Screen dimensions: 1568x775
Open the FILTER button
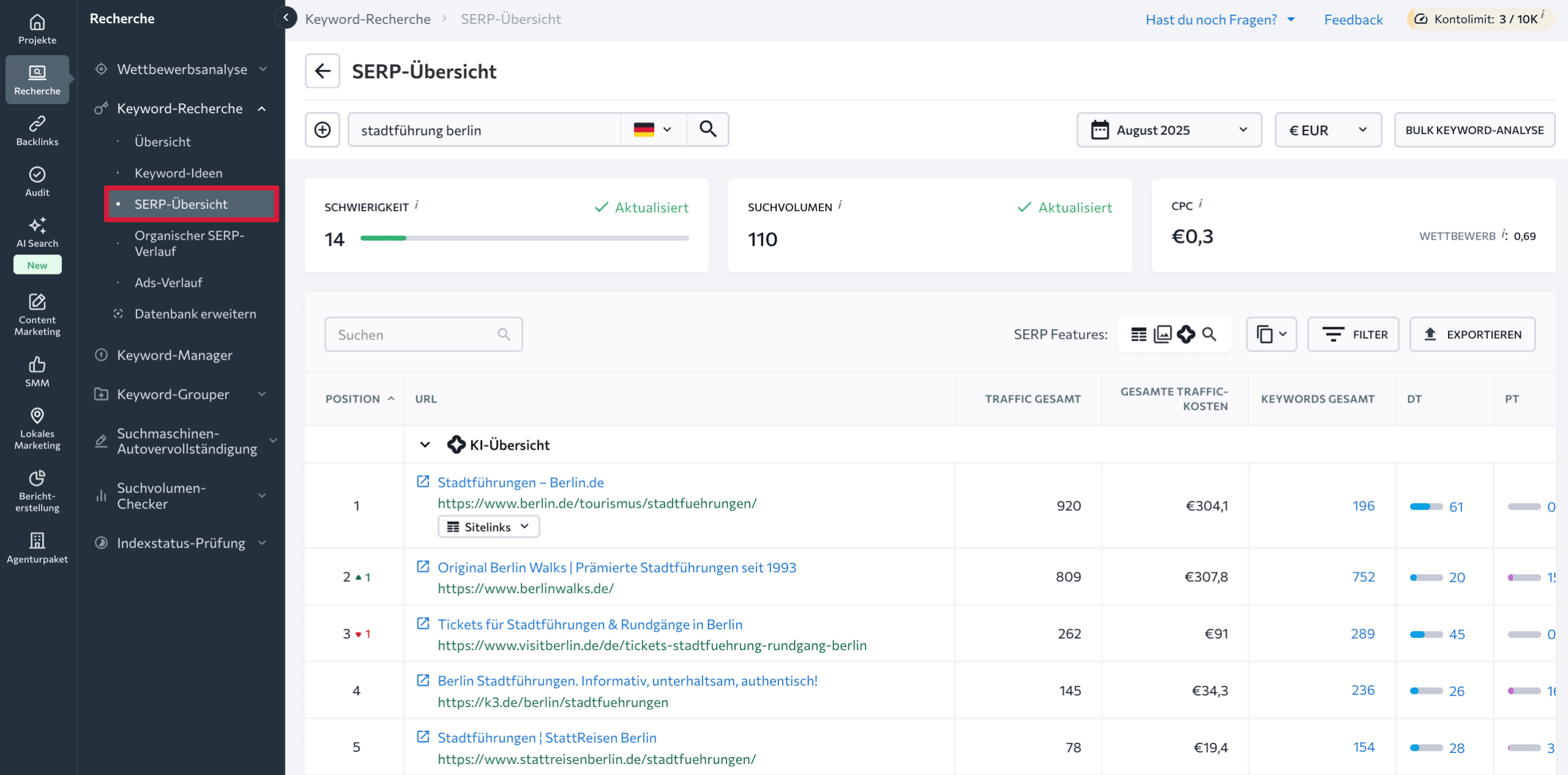point(1354,335)
